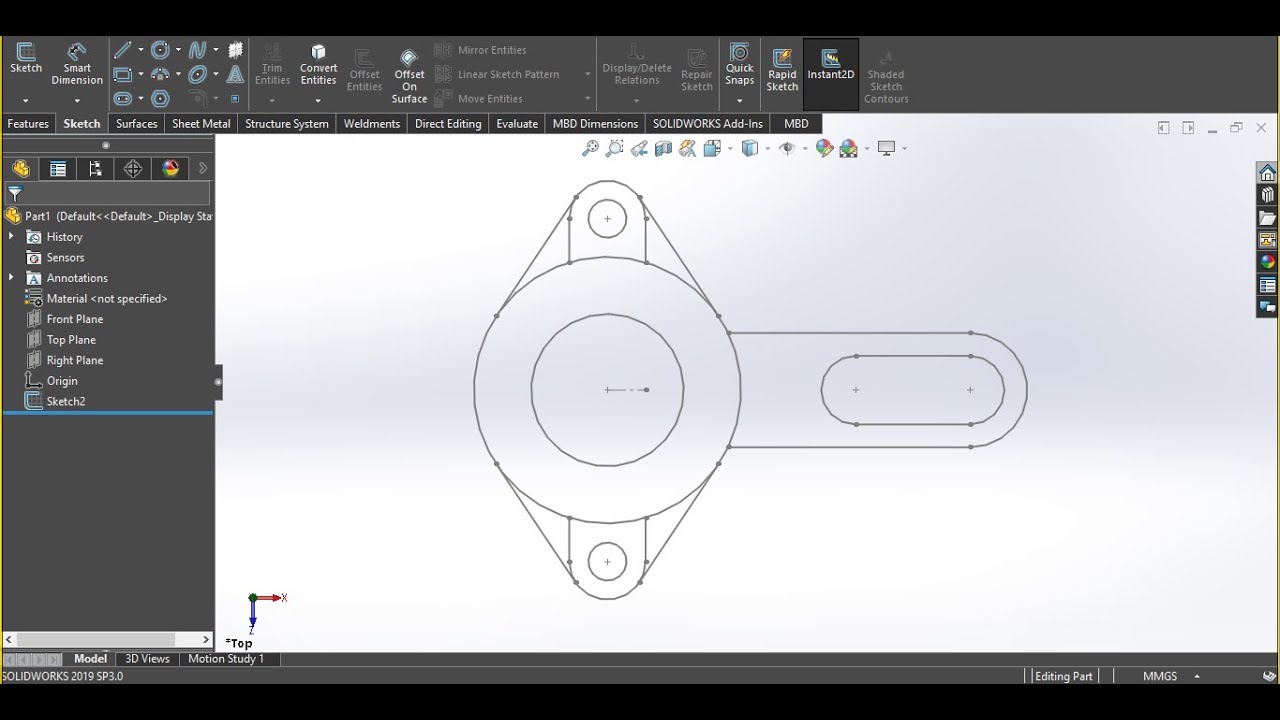Viewport: 1280px width, 720px height.
Task: Open the PropertyManager panel tab
Action: pos(58,169)
